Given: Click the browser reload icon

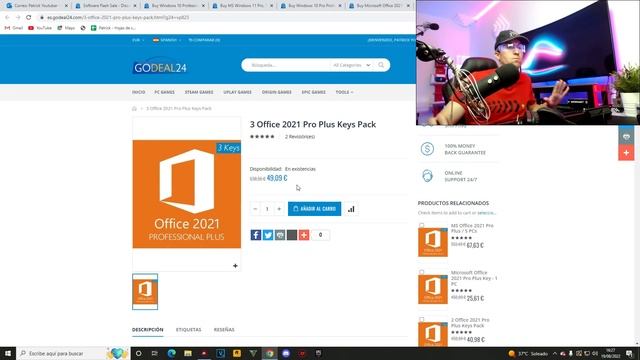Looking at the screenshot, I should click(29, 18).
